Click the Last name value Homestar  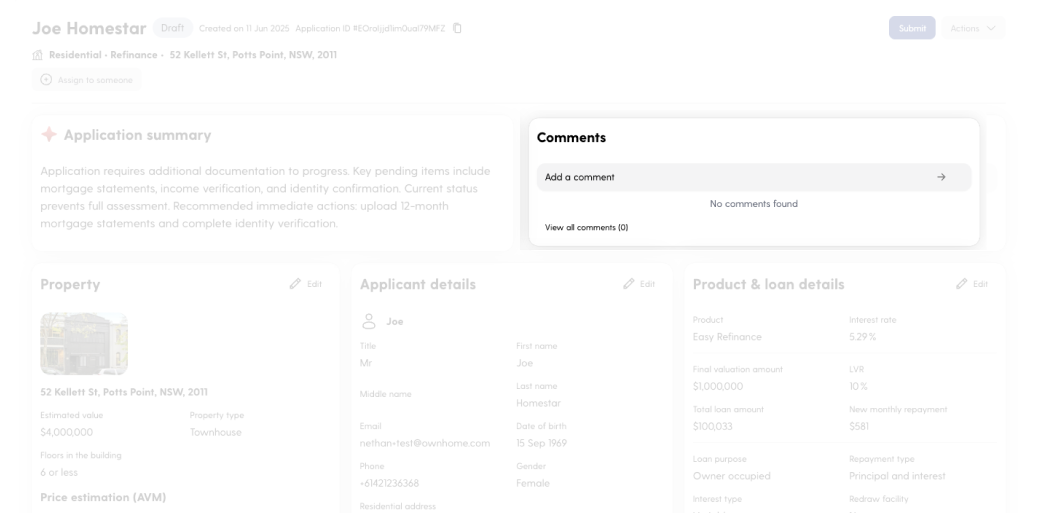click(x=538, y=403)
